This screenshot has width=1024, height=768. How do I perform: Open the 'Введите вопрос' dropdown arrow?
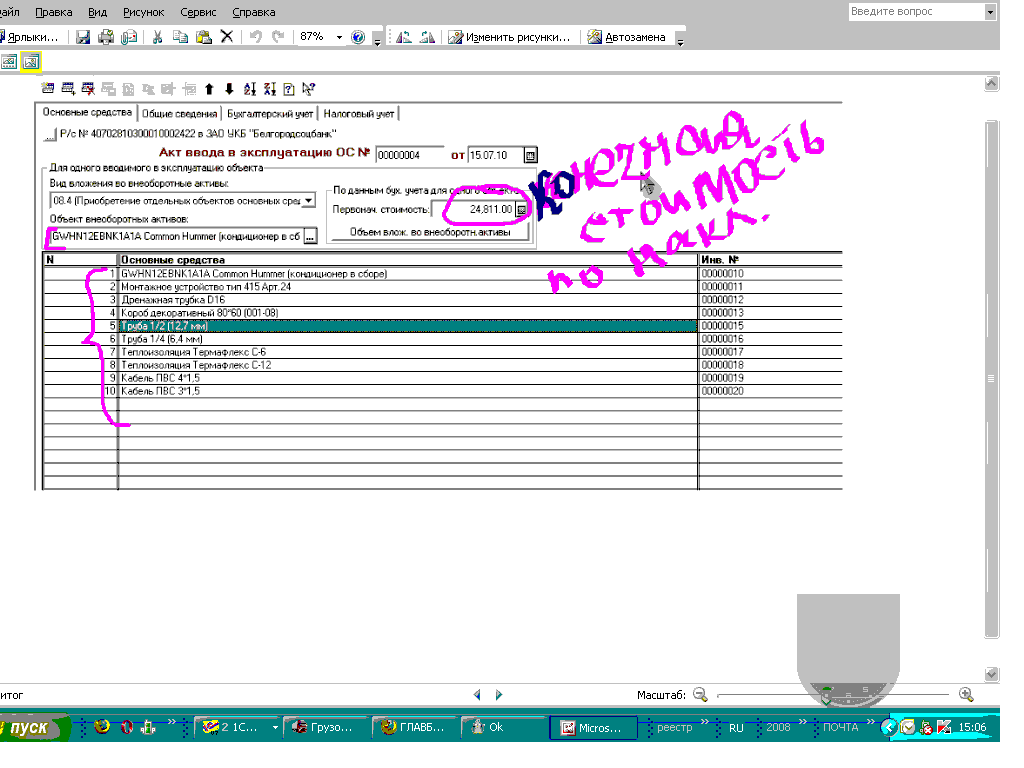[x=990, y=12]
